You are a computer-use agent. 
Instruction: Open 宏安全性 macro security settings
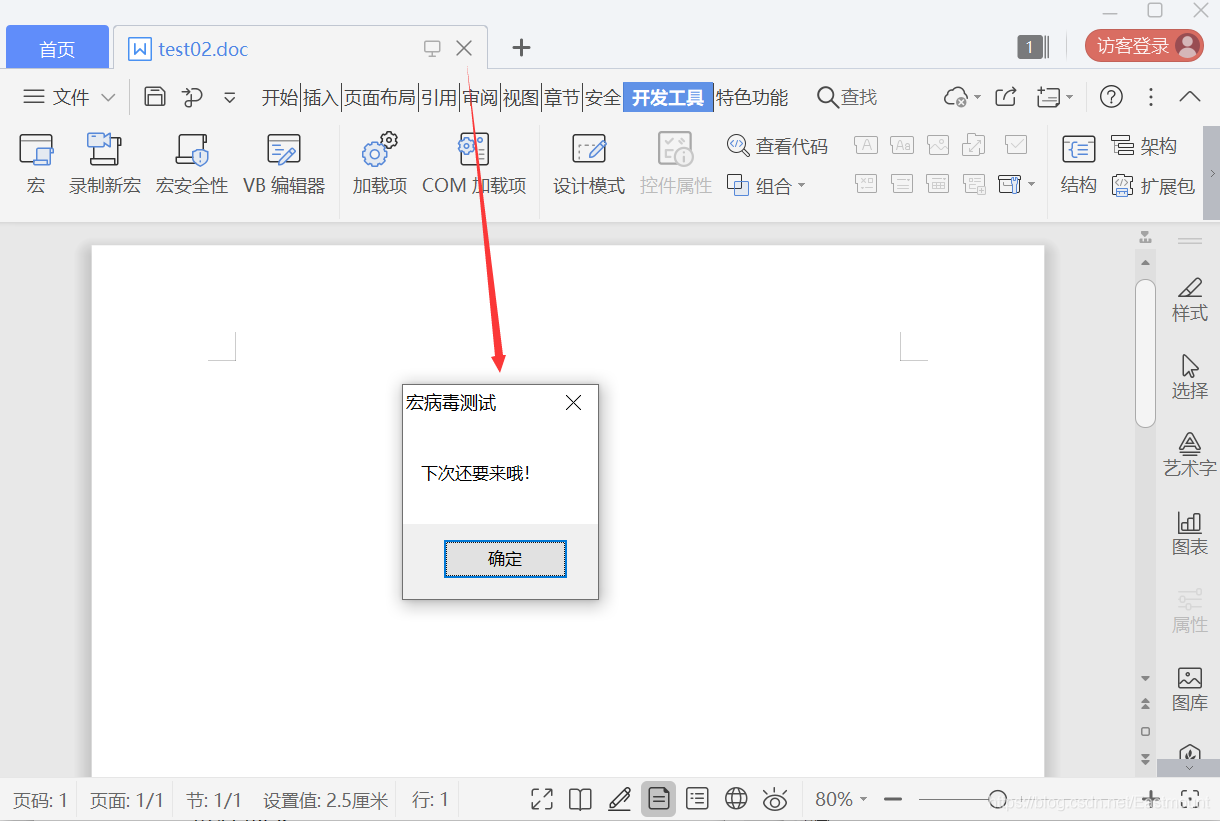coord(192,165)
